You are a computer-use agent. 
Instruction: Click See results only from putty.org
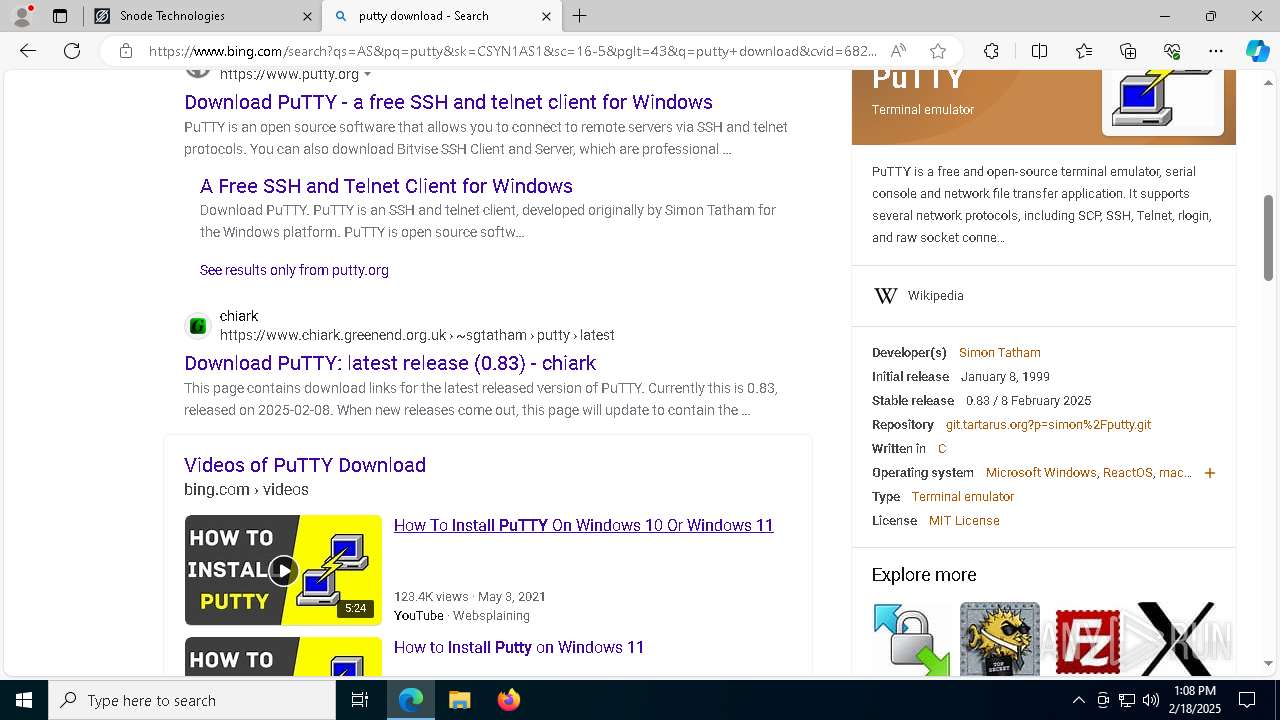(x=294, y=270)
